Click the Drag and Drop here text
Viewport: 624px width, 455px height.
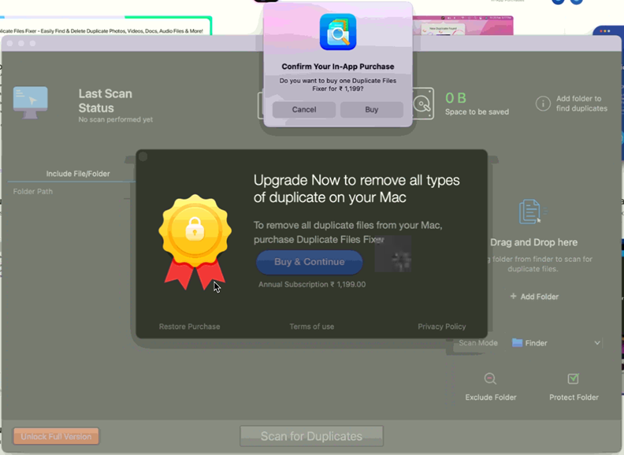(534, 242)
